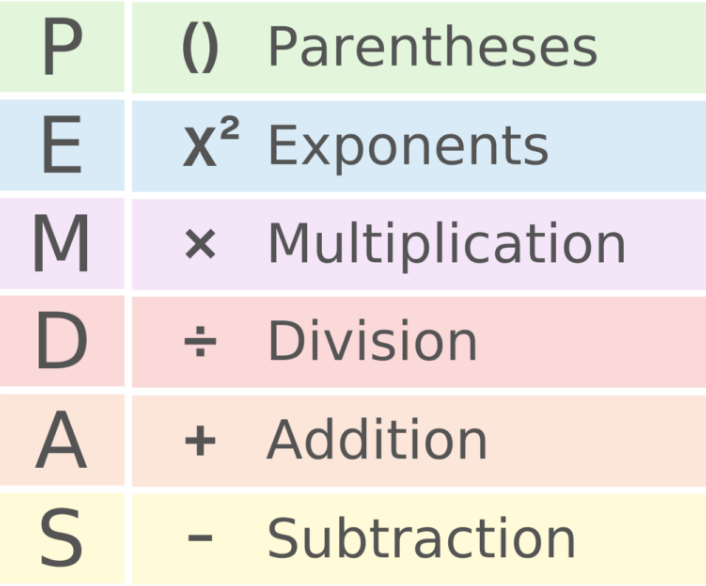This screenshot has width=706, height=586.
Task: Click the minus sign symbol
Action: 200,539
